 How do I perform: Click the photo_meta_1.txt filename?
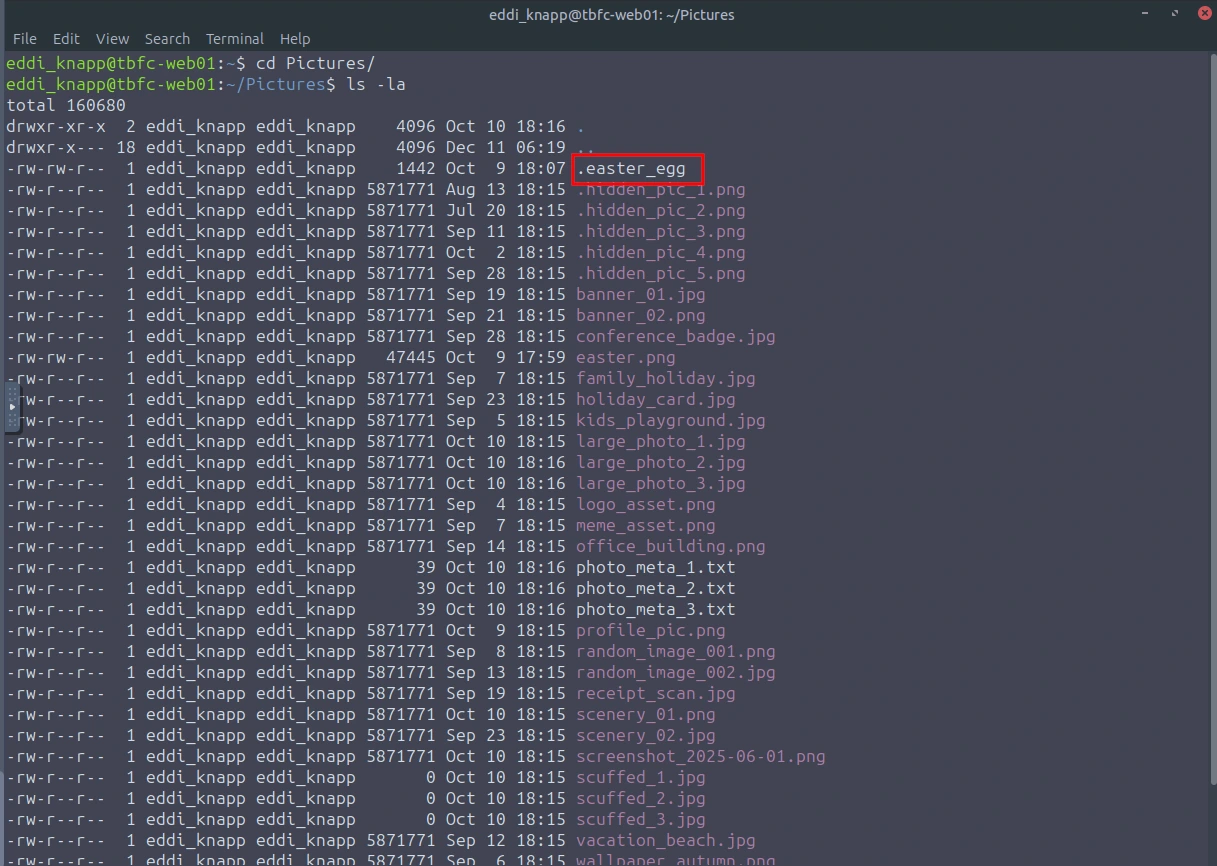(655, 567)
